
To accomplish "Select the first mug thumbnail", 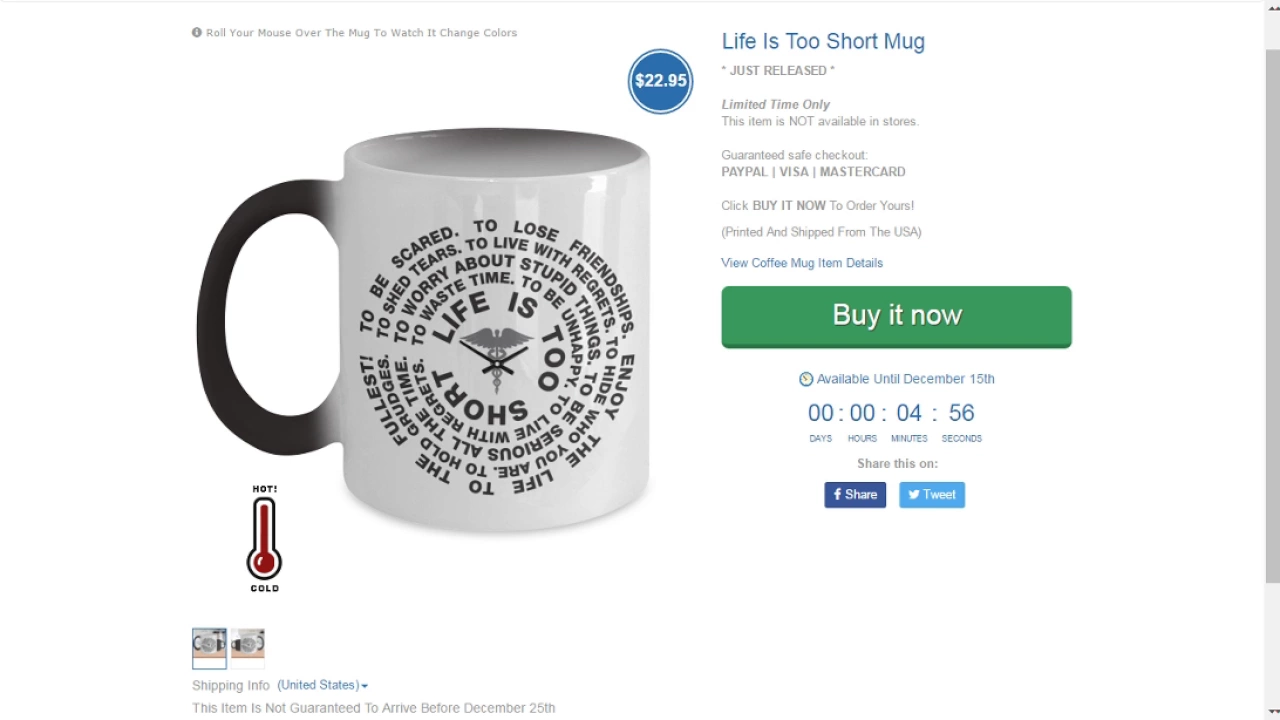I will click(x=209, y=647).
